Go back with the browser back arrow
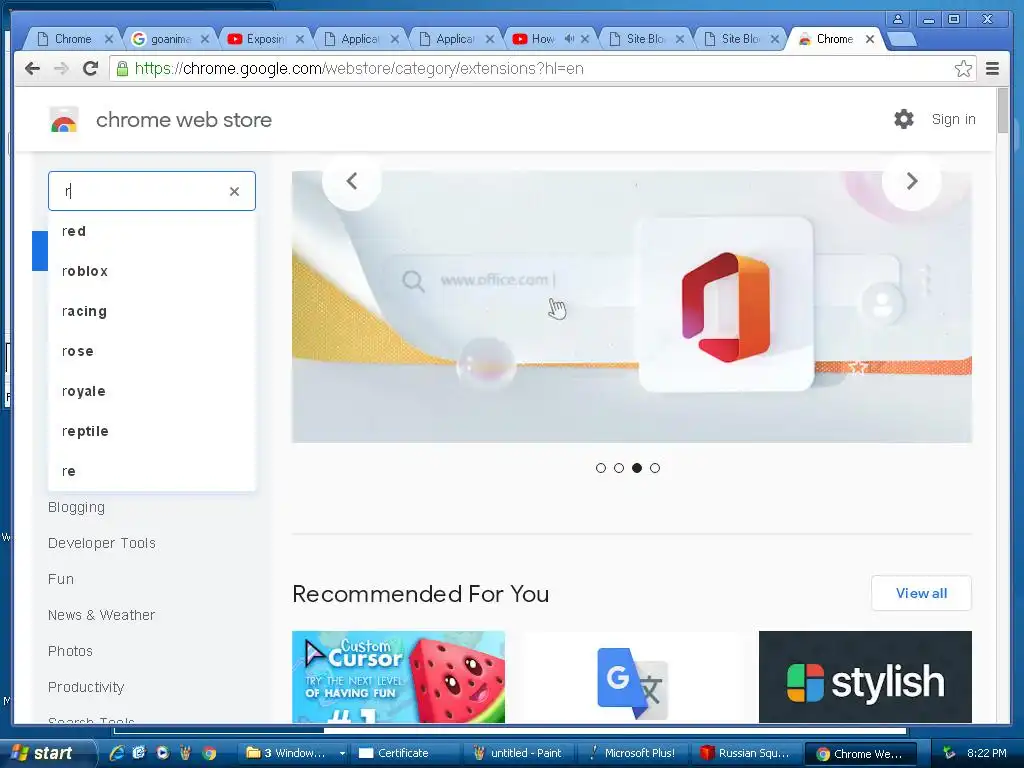This screenshot has width=1024, height=768. (32, 69)
